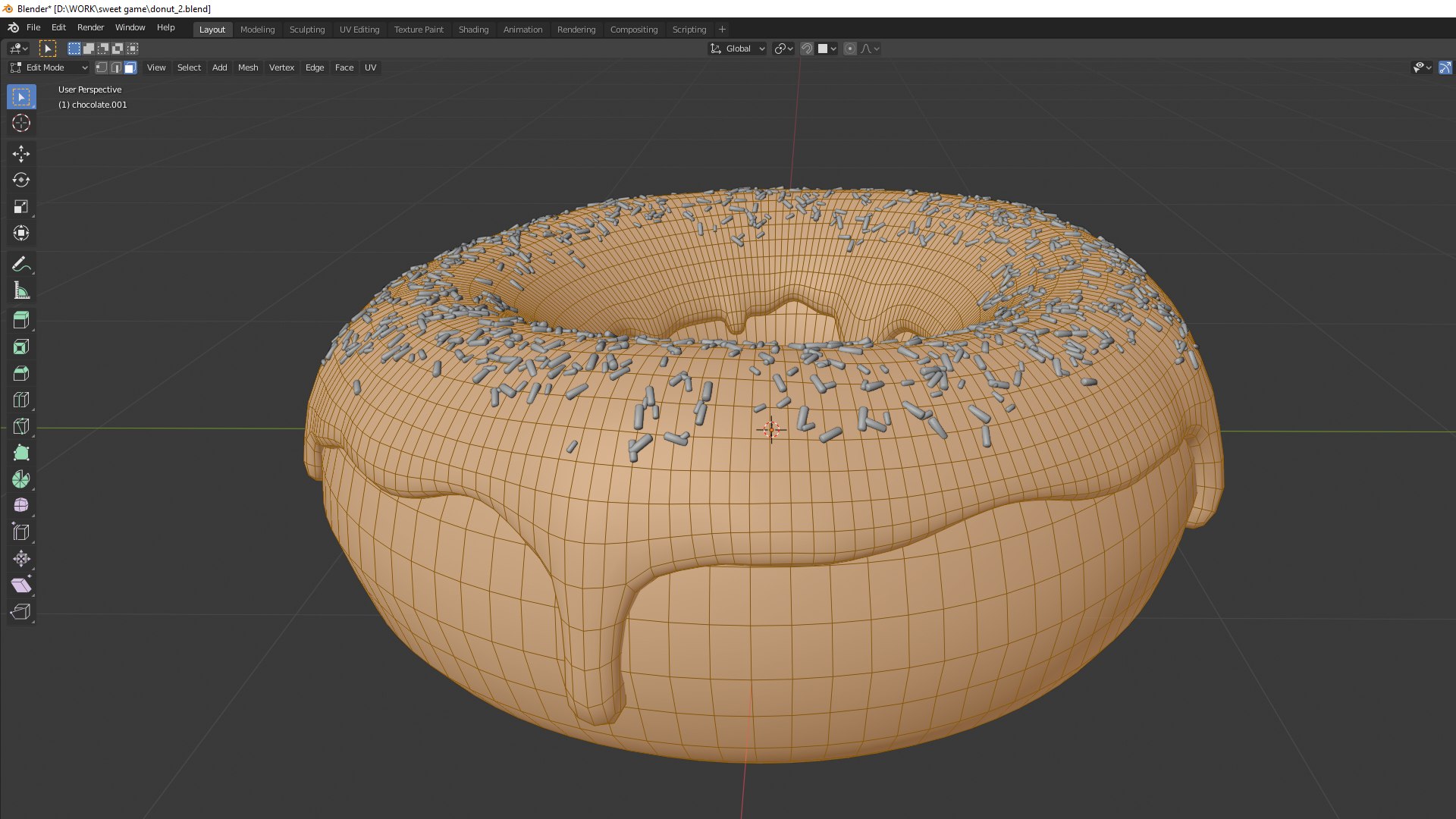
Task: Select the Shrink/Fatten tool
Action: pos(21,559)
